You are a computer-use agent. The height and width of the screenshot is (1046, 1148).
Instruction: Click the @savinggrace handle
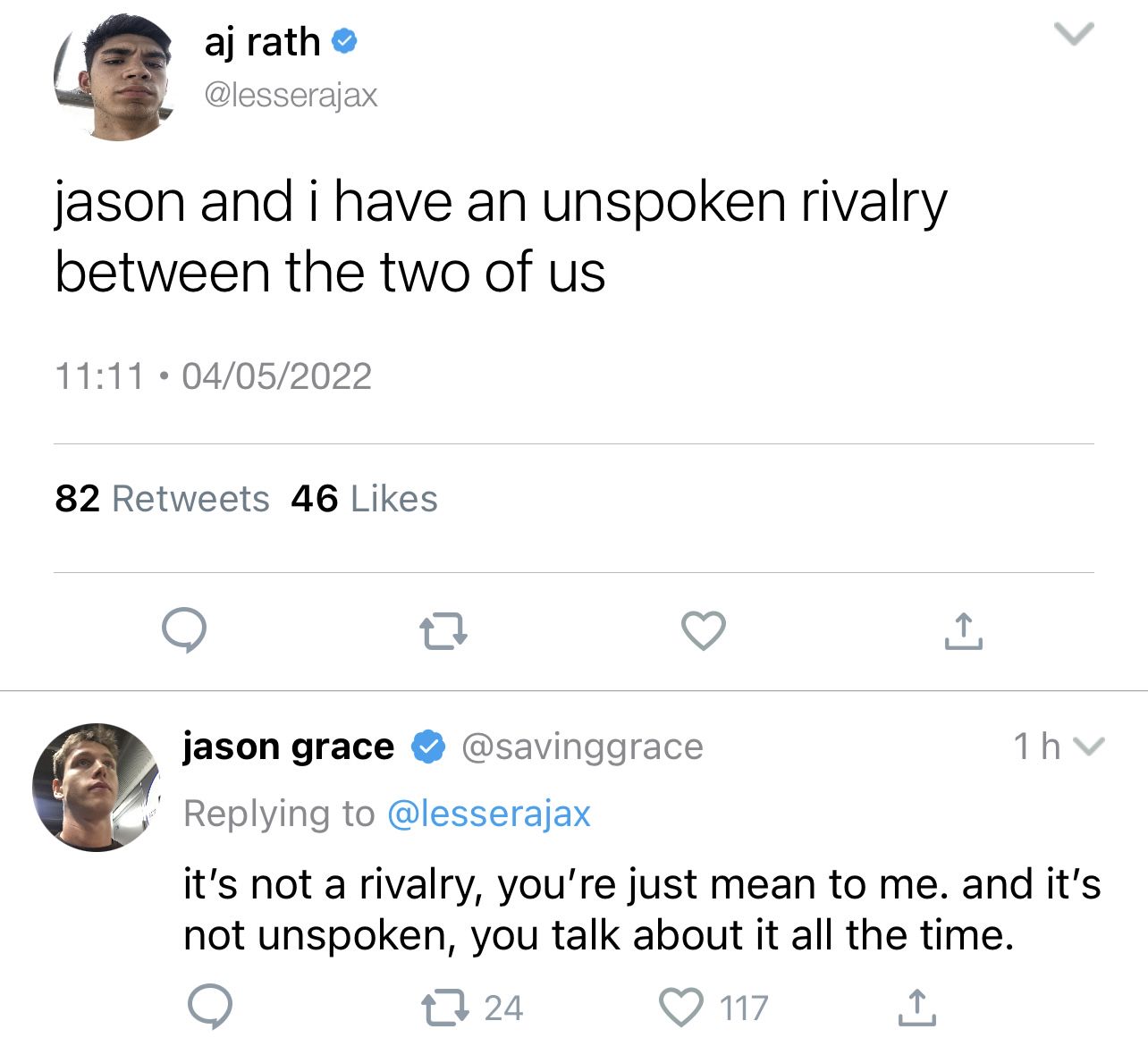(x=582, y=746)
